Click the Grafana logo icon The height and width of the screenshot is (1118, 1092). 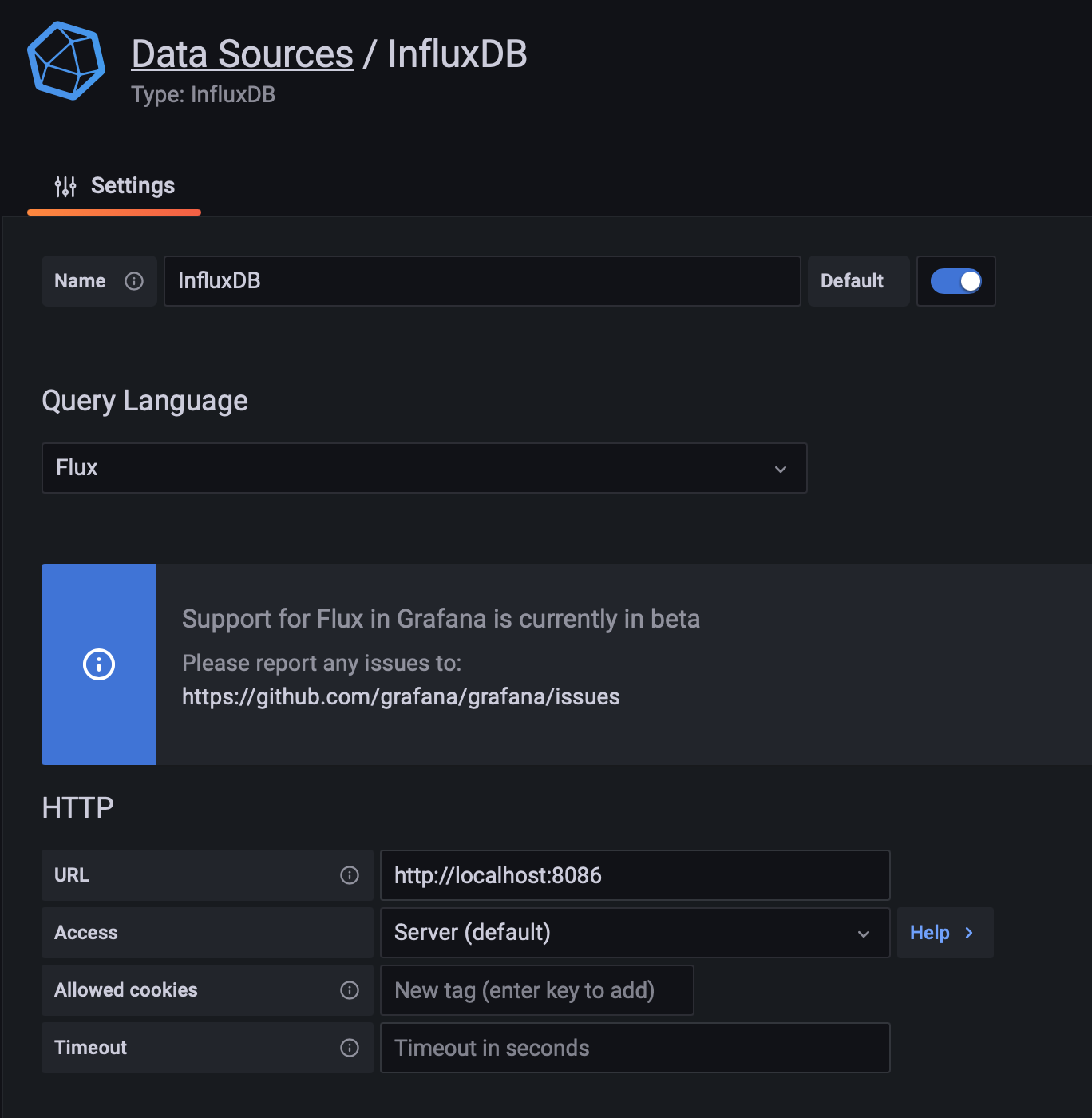click(67, 61)
